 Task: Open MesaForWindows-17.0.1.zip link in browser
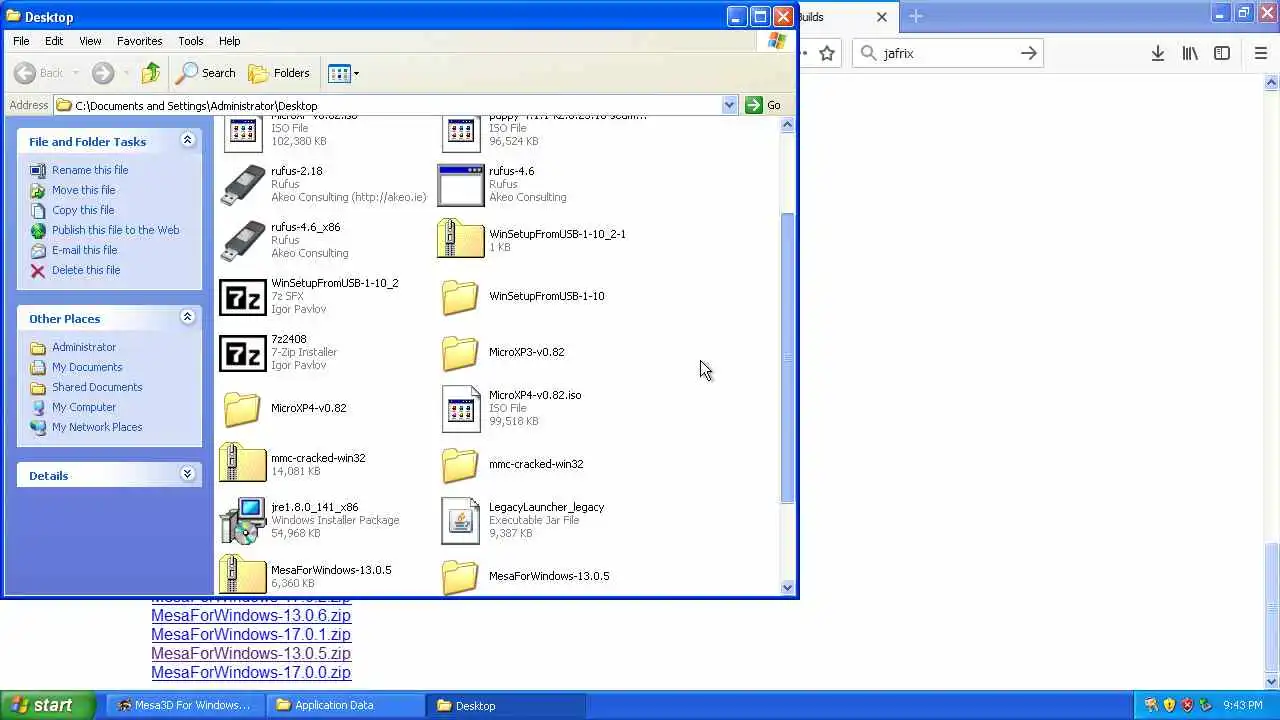(x=251, y=635)
